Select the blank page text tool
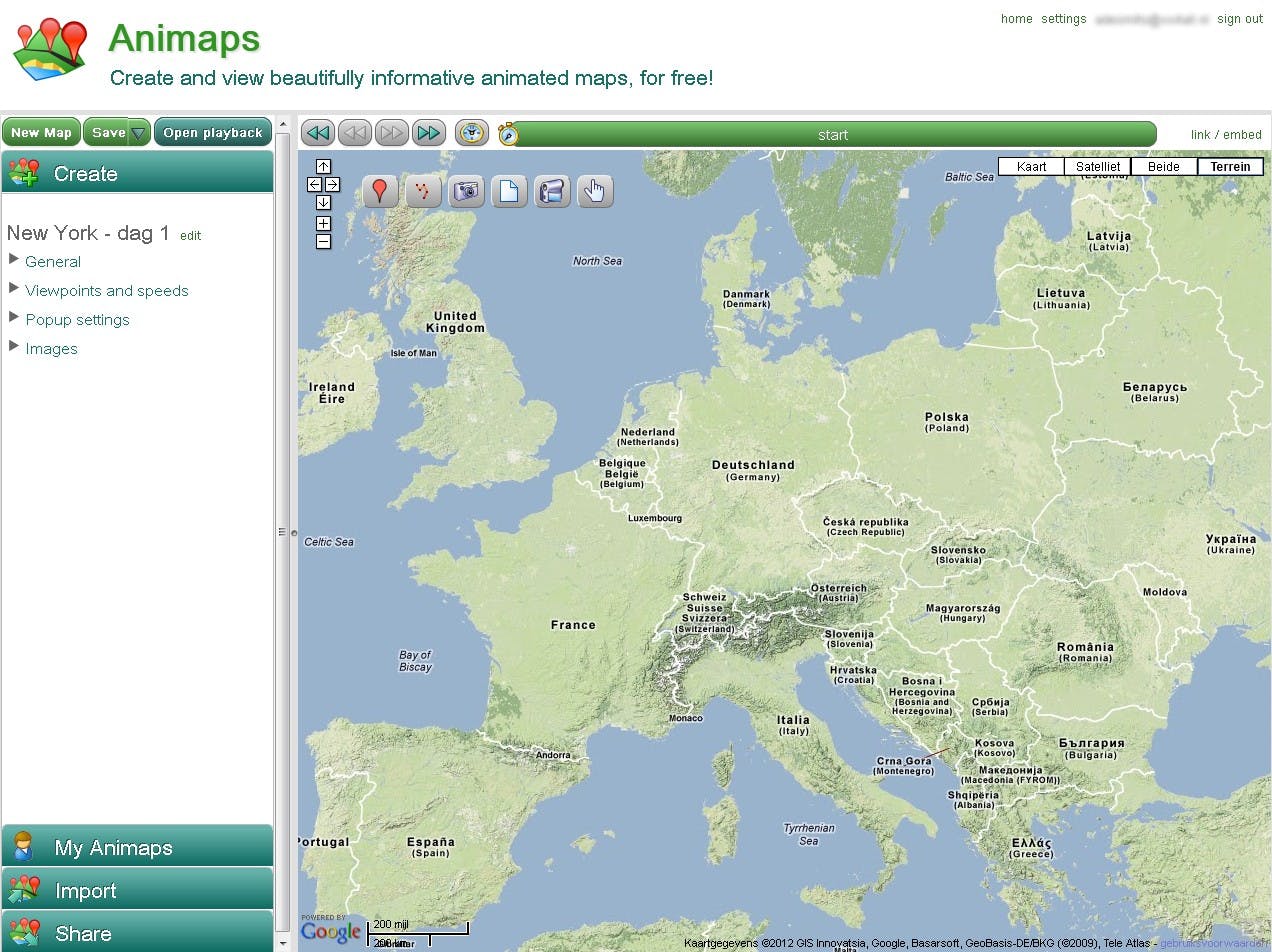 click(509, 191)
